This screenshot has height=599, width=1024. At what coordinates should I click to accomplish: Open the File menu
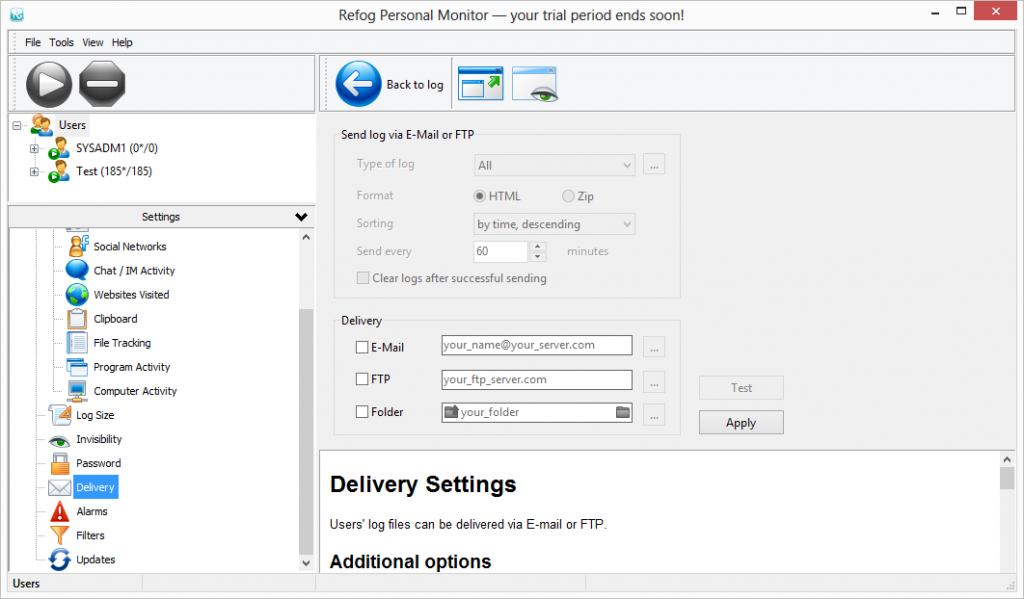tap(33, 43)
